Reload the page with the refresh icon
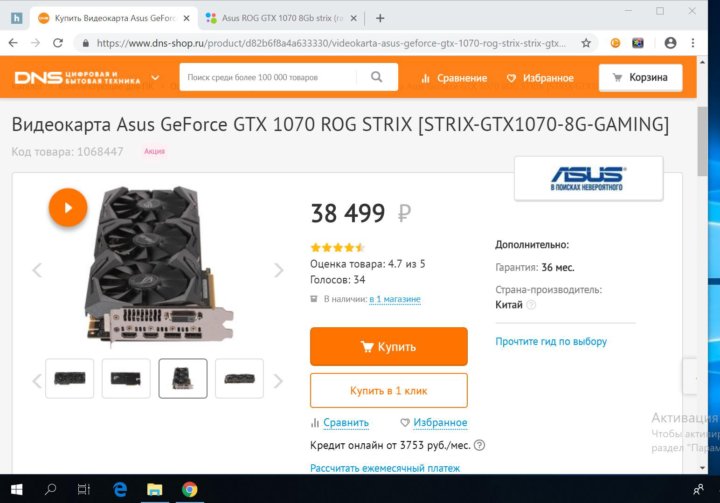The height and width of the screenshot is (503, 720). tap(58, 43)
